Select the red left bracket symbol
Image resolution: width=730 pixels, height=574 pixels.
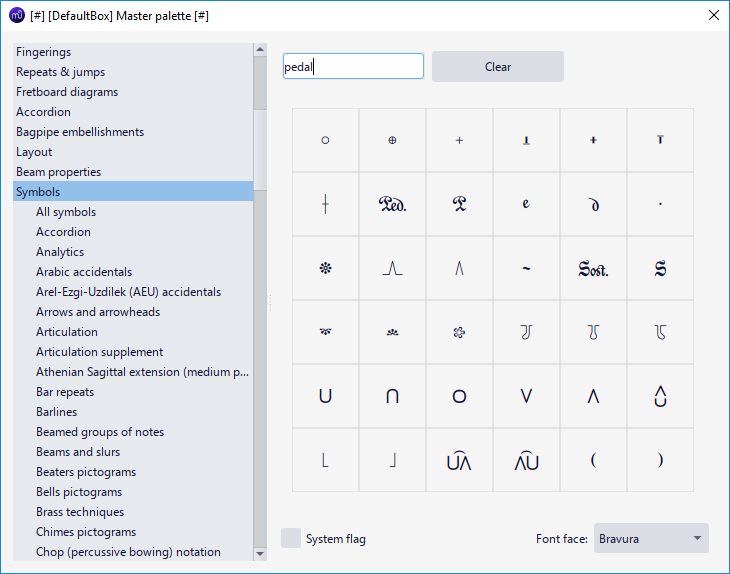click(x=325, y=460)
